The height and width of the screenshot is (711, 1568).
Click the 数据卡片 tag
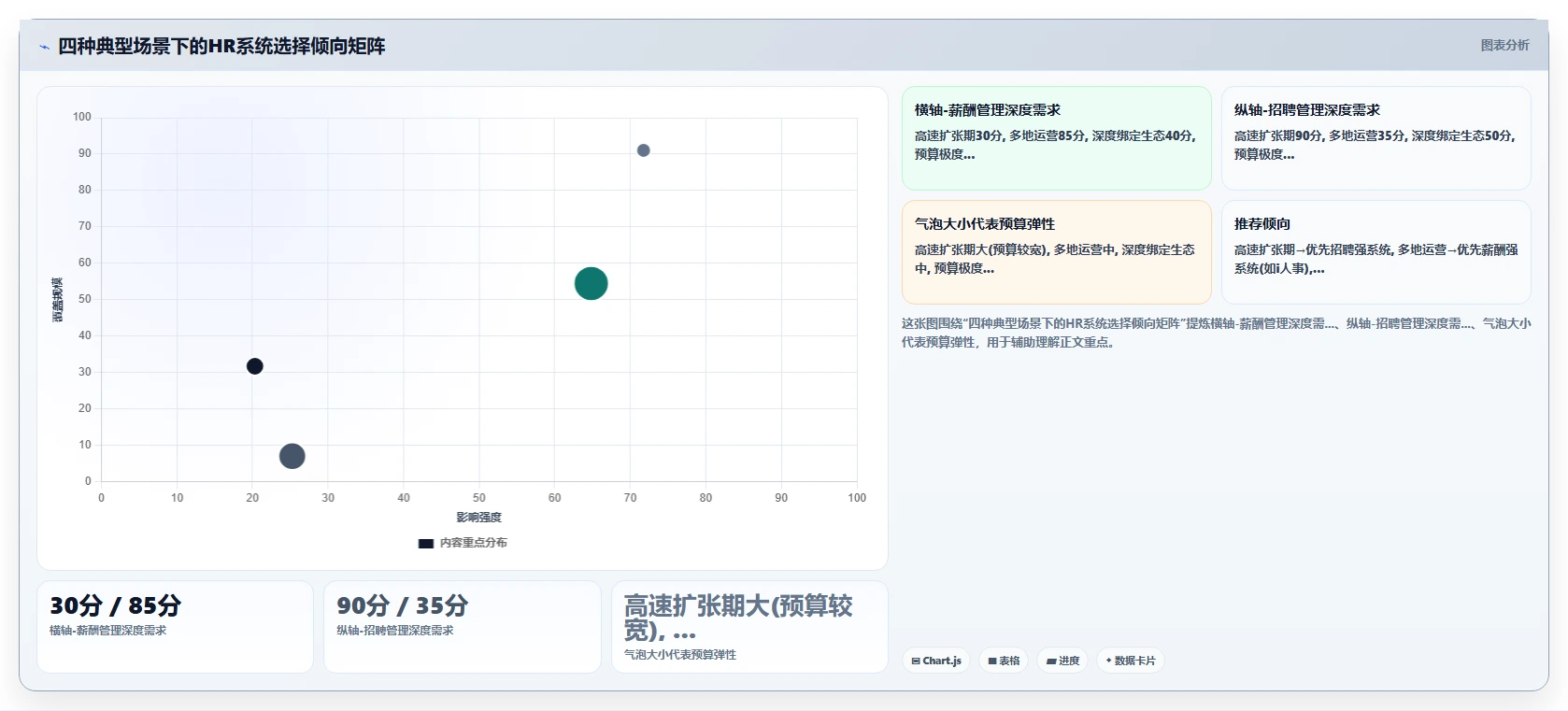(x=1131, y=661)
